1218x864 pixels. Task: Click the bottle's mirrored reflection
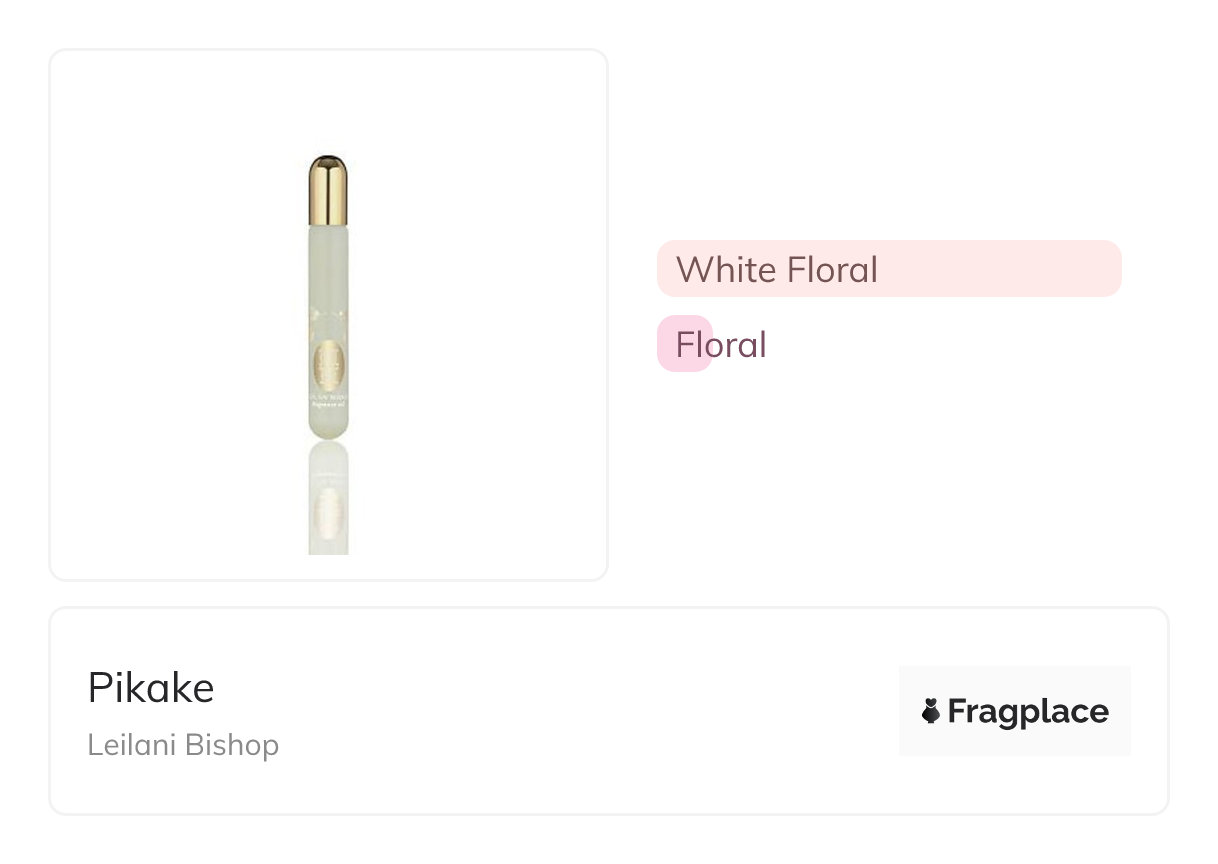[328, 500]
